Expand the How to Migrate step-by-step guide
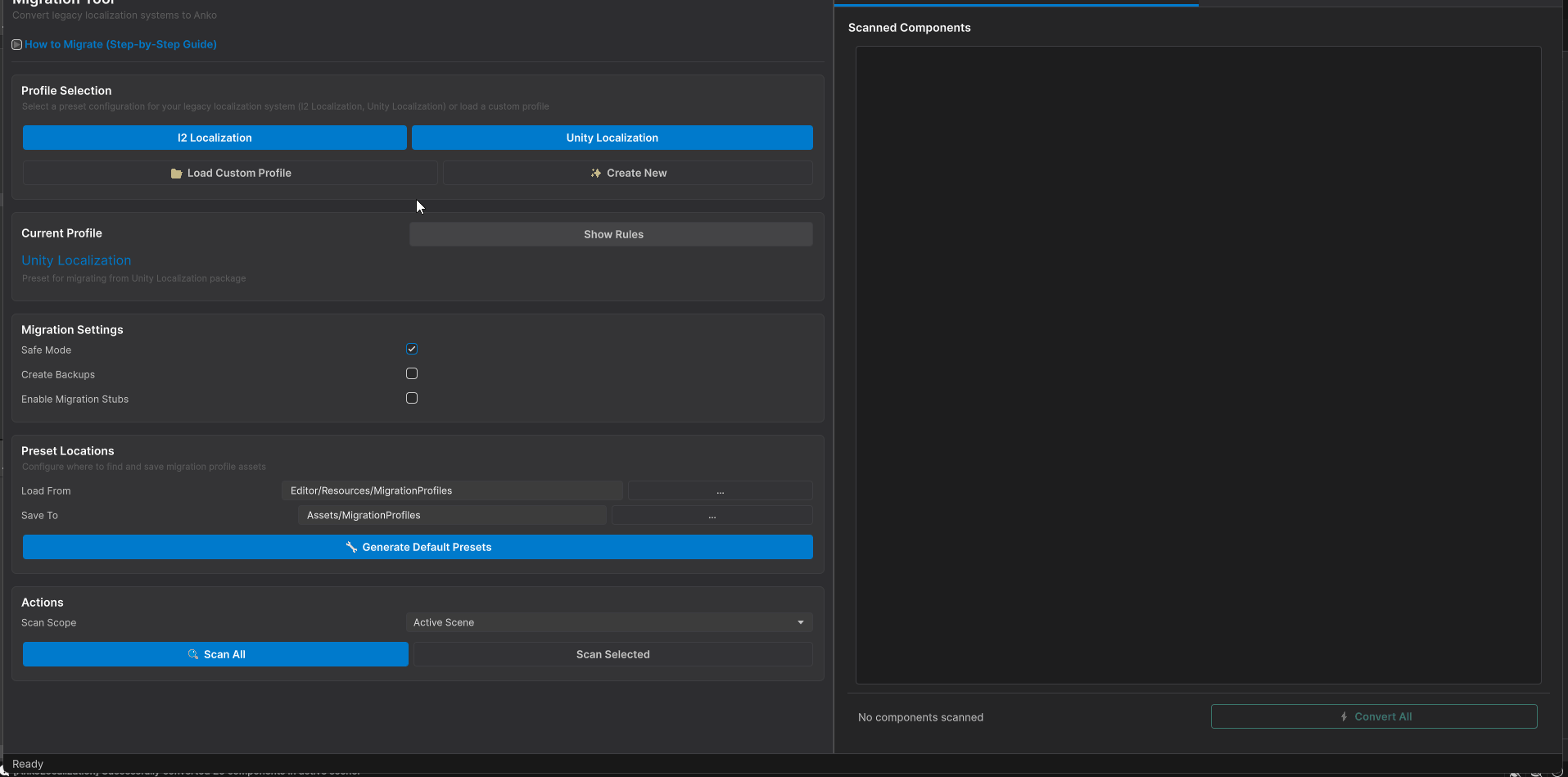 [x=120, y=44]
